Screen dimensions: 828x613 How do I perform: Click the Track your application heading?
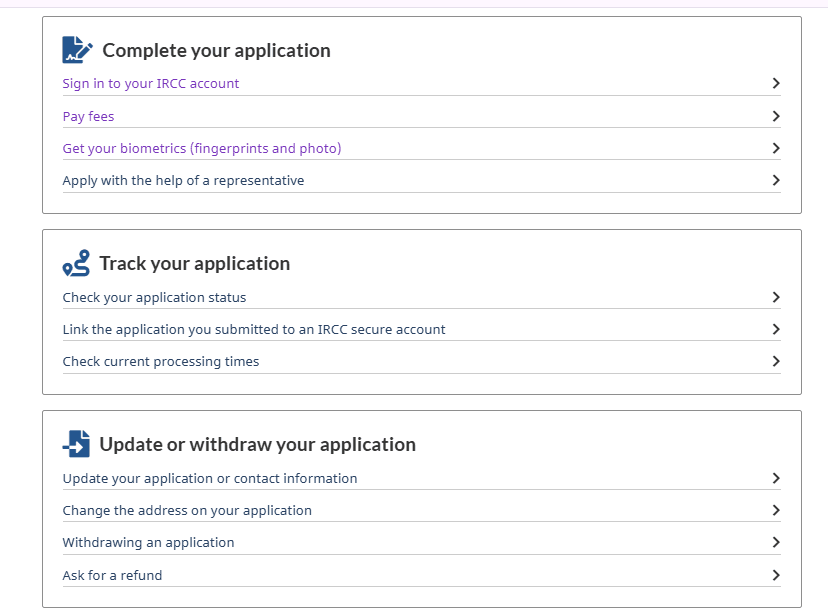[x=195, y=263]
